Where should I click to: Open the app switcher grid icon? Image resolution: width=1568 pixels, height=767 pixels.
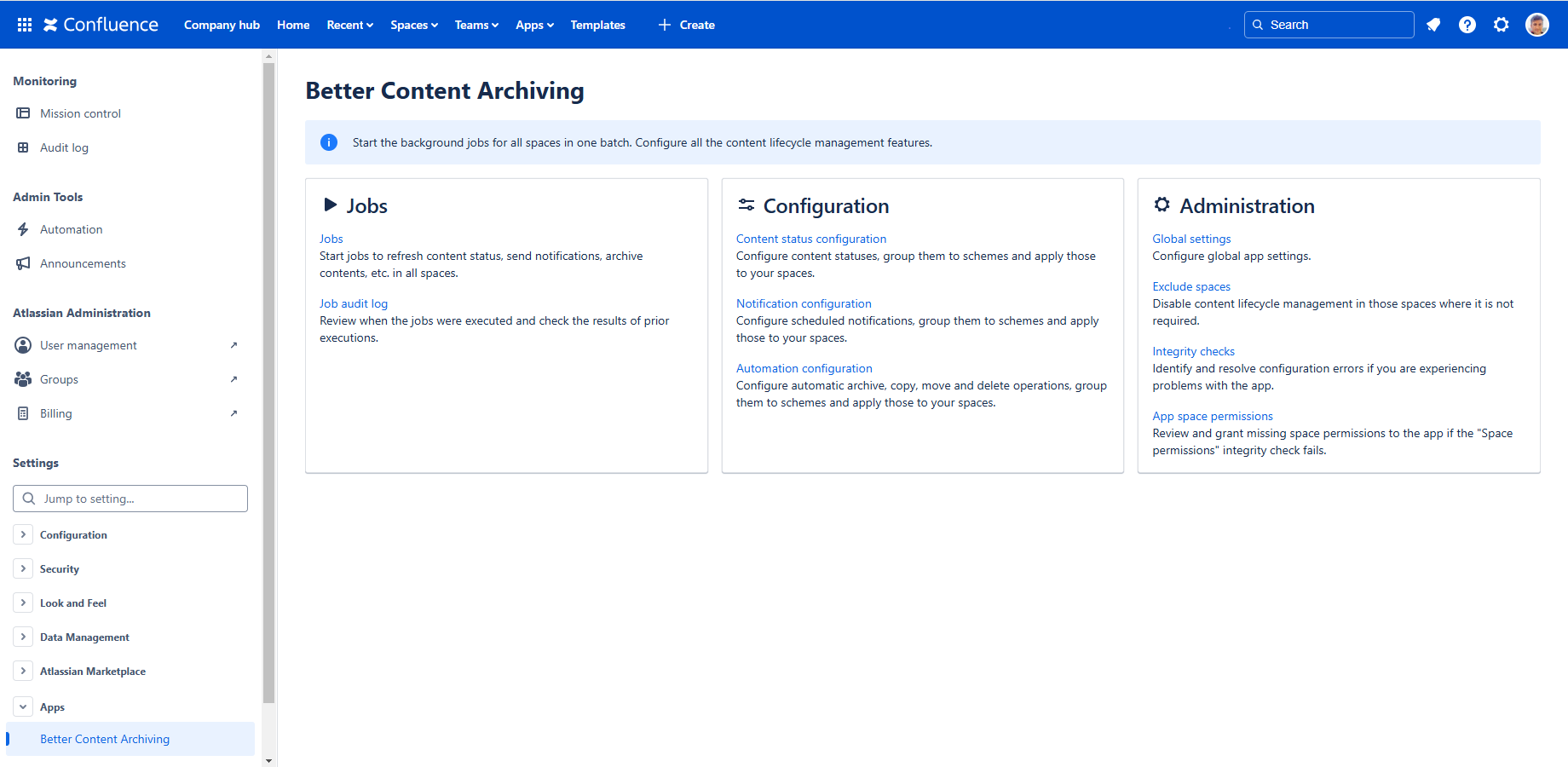[x=25, y=25]
